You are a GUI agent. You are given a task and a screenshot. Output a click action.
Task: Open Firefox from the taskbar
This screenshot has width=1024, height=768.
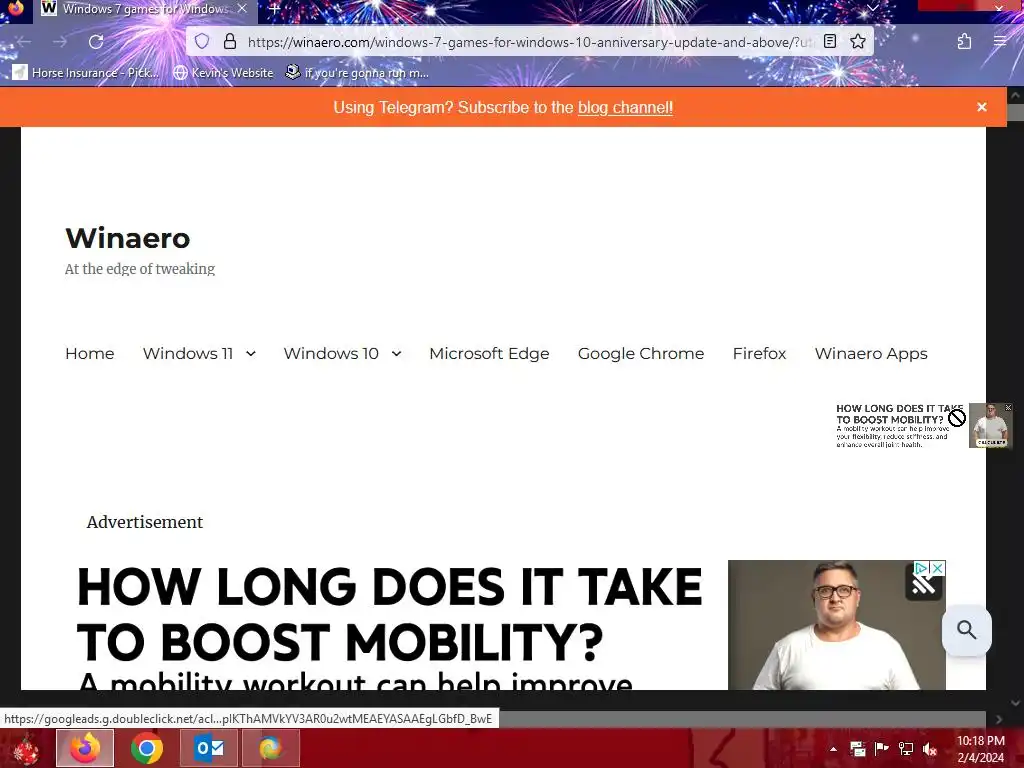pos(85,748)
